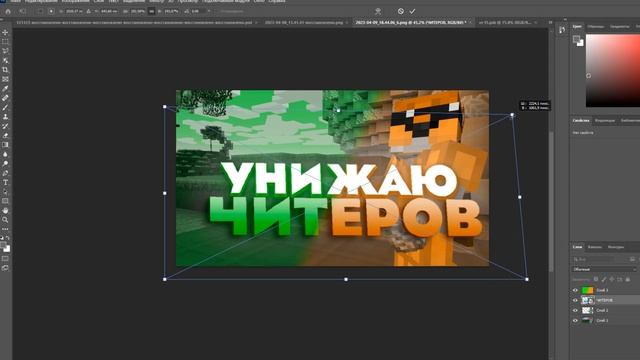Image resolution: width=640 pixels, height=360 pixels.
Task: Select the Brush tool
Action: pyautogui.click(x=5, y=107)
